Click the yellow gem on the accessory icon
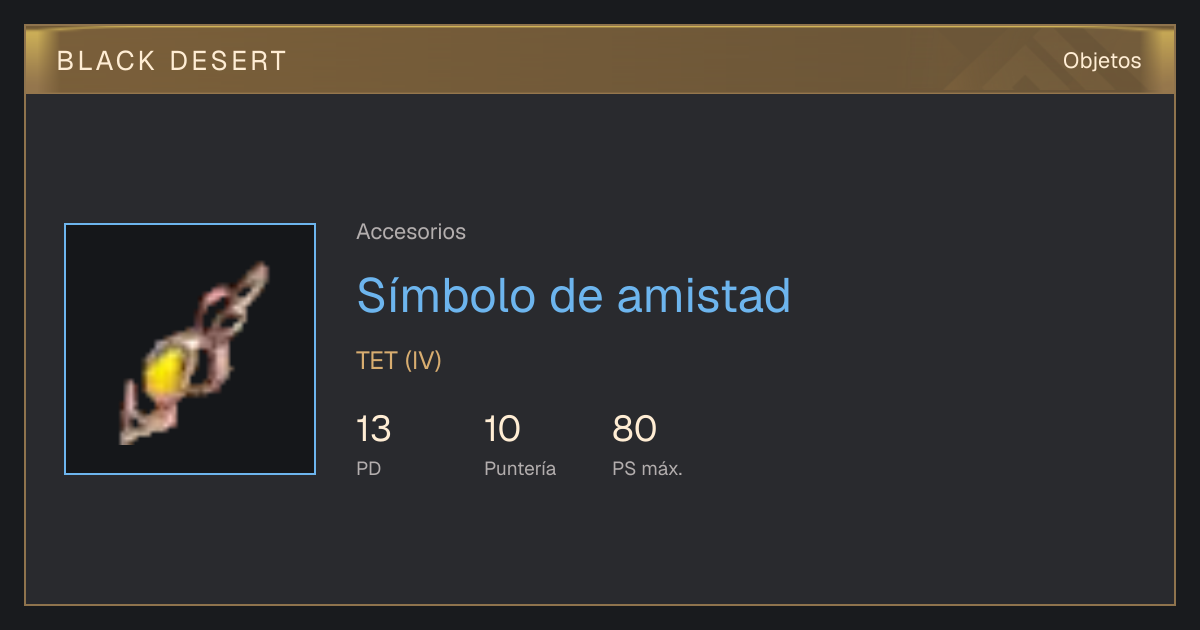1200x630 pixels. [163, 371]
